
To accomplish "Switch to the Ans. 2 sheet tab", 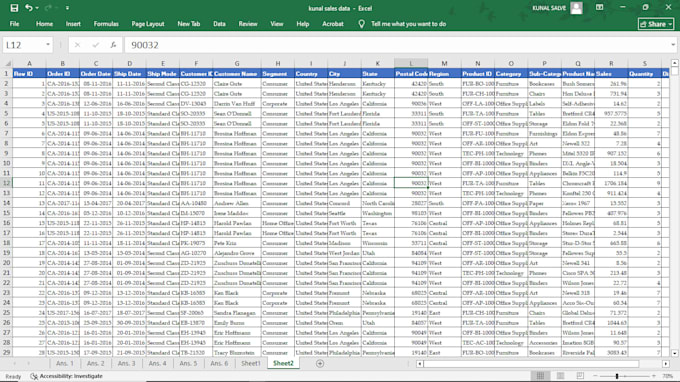I will (95, 363).
